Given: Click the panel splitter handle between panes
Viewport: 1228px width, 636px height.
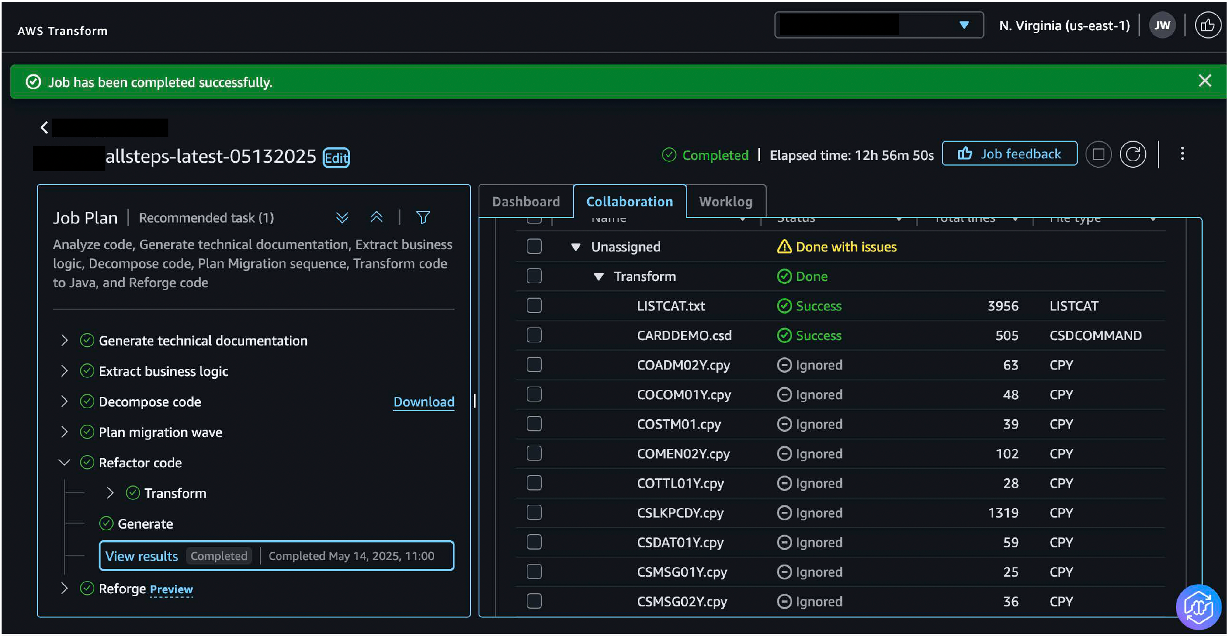Looking at the screenshot, I should pyautogui.click(x=474, y=401).
